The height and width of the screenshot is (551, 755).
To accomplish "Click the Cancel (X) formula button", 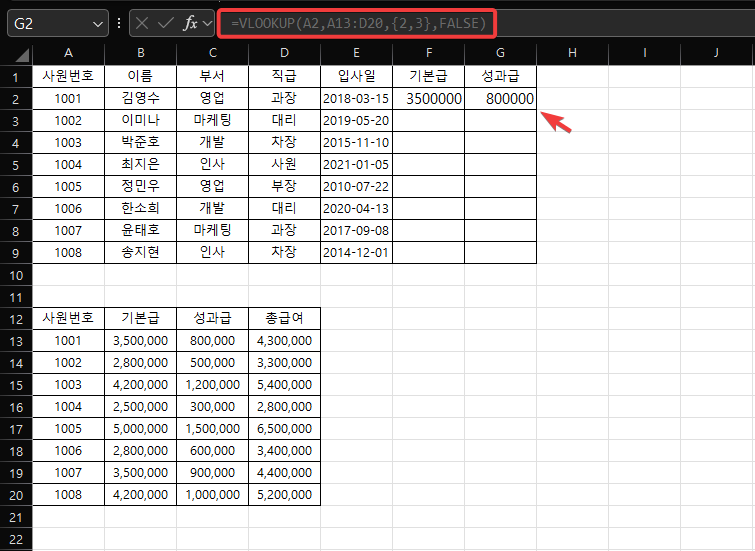I will point(142,23).
